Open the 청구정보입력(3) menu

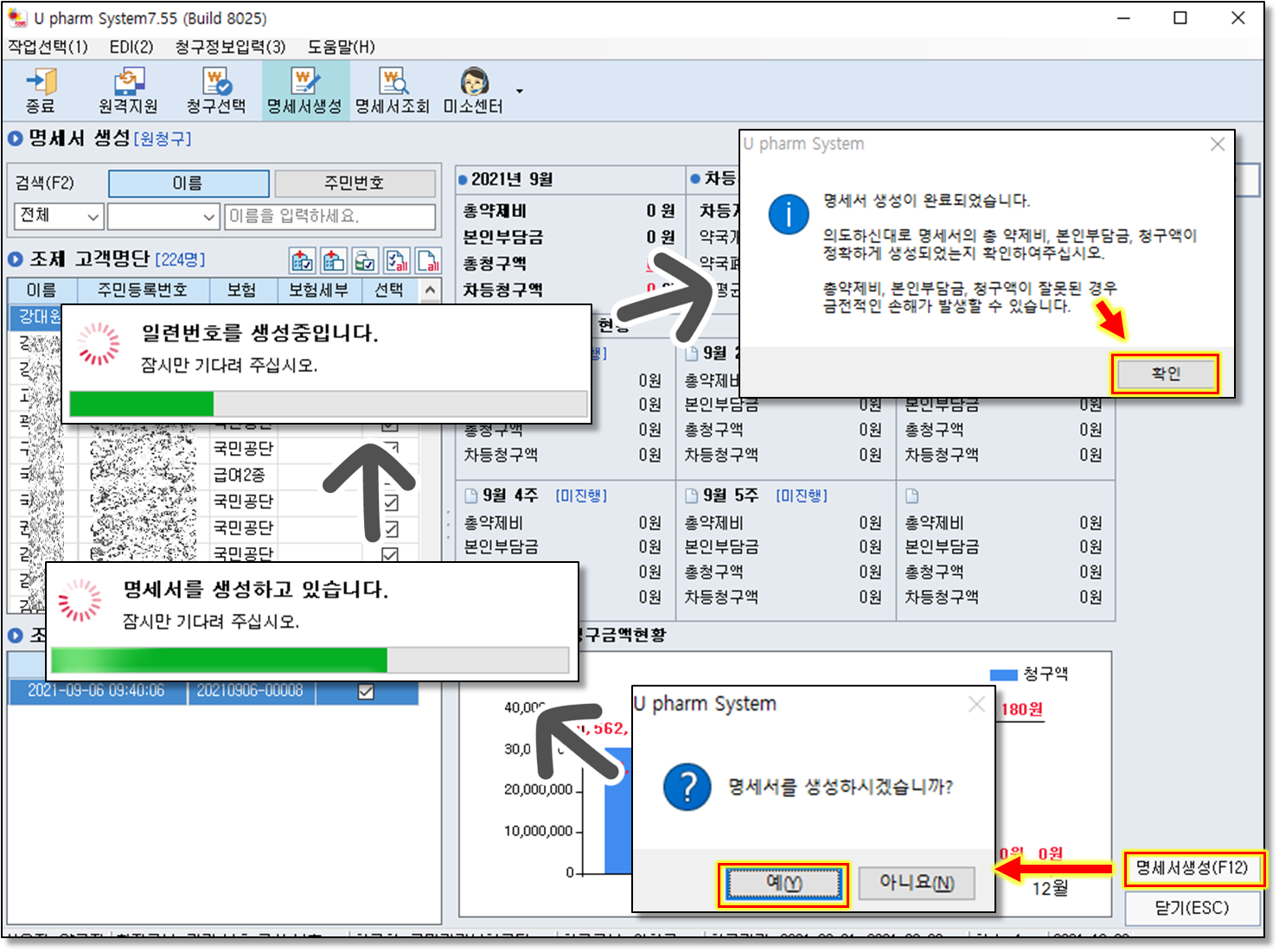(230, 47)
